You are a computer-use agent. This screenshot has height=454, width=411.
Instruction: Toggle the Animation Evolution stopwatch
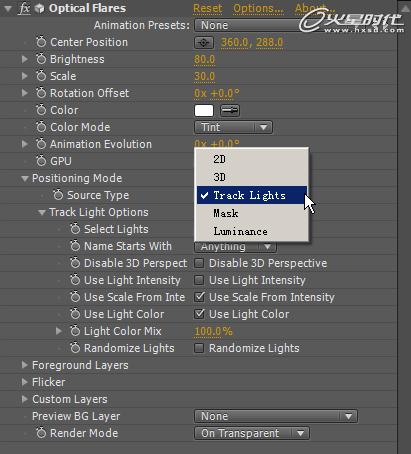(x=41, y=144)
